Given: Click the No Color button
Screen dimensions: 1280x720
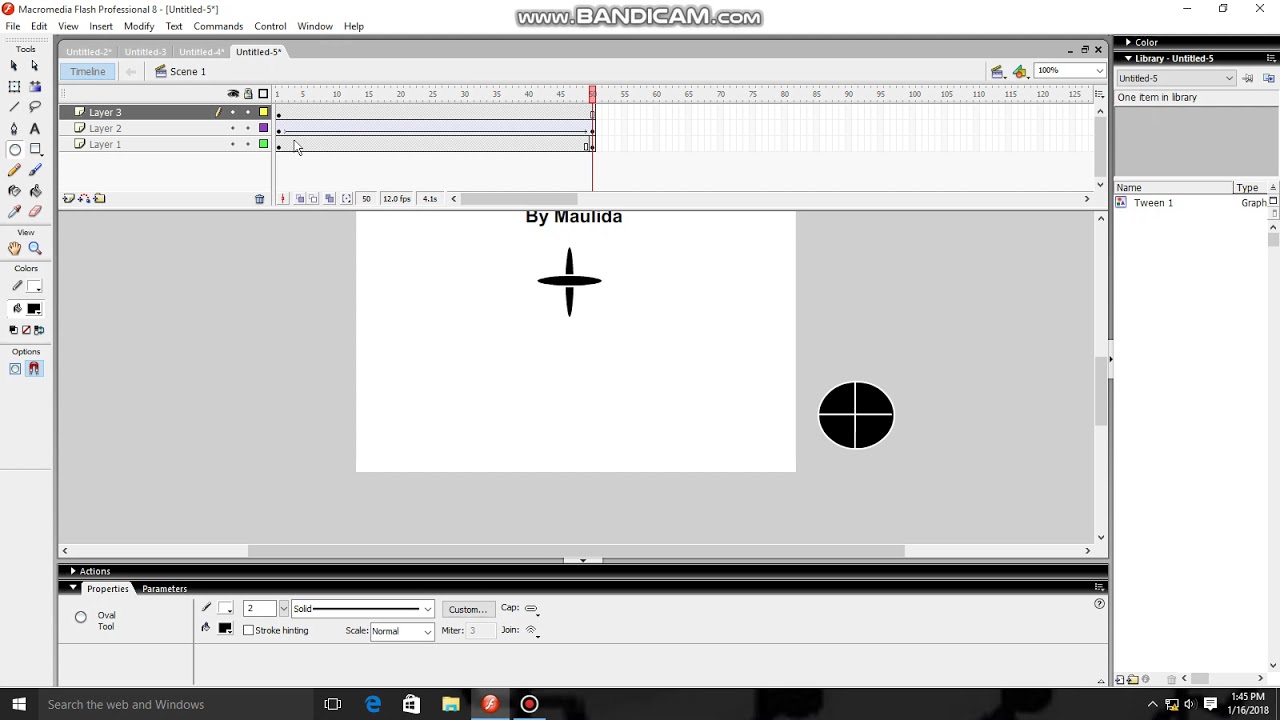Looking at the screenshot, I should pos(26,330).
